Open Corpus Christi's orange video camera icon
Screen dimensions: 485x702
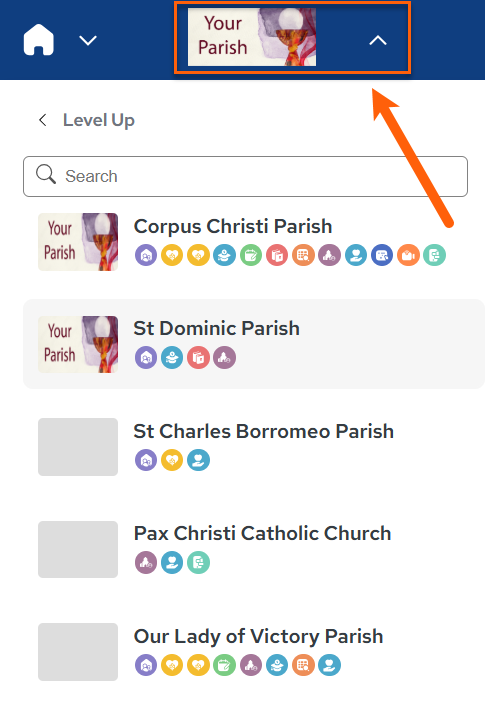point(408,255)
